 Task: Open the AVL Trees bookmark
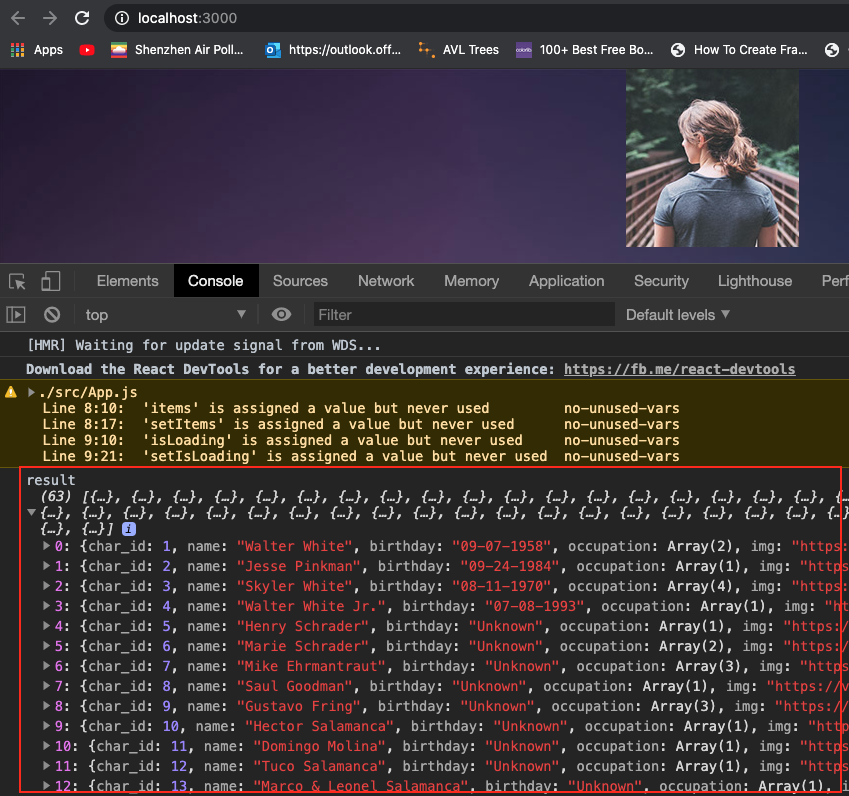[459, 50]
